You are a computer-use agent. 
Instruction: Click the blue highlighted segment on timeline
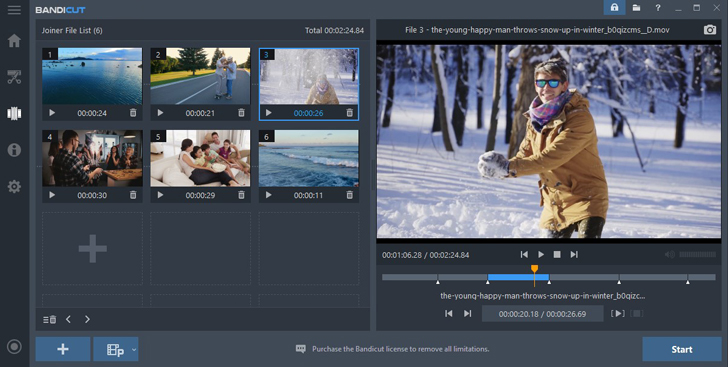tap(518, 277)
